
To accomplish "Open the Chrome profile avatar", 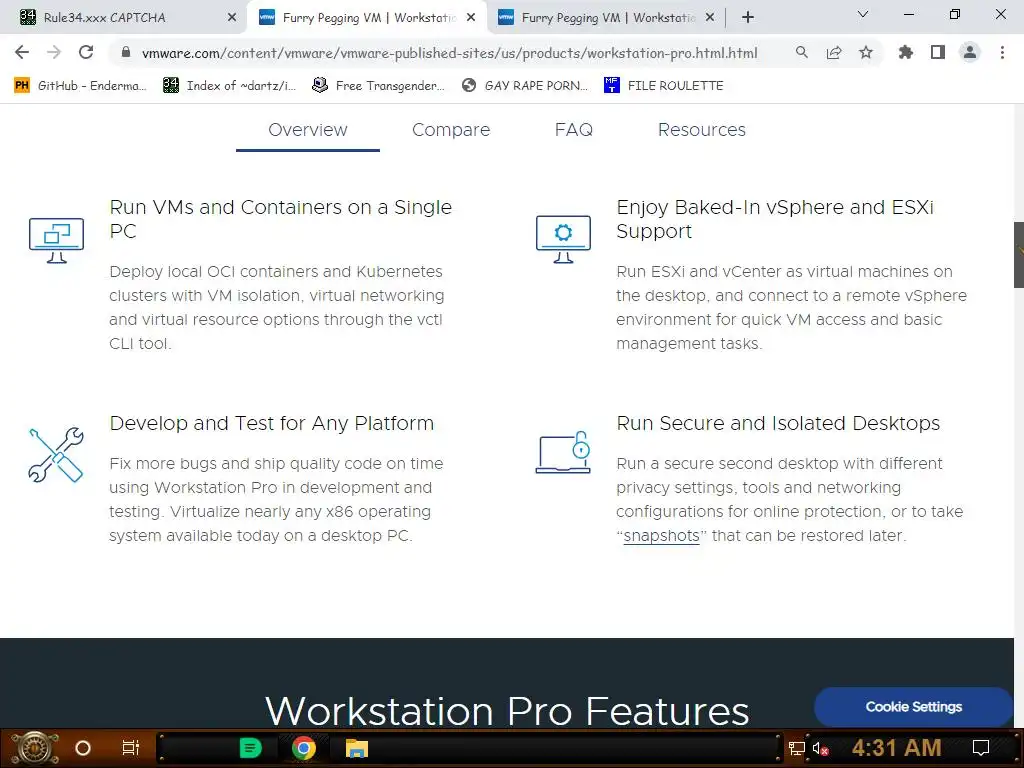I will 970,52.
